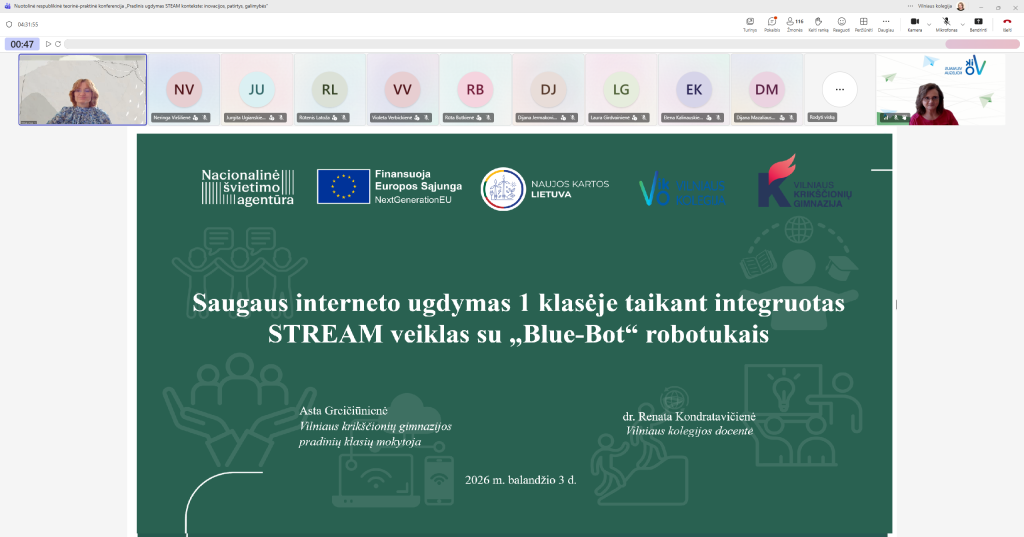Reset the timer with the reload icon

pyautogui.click(x=58, y=44)
